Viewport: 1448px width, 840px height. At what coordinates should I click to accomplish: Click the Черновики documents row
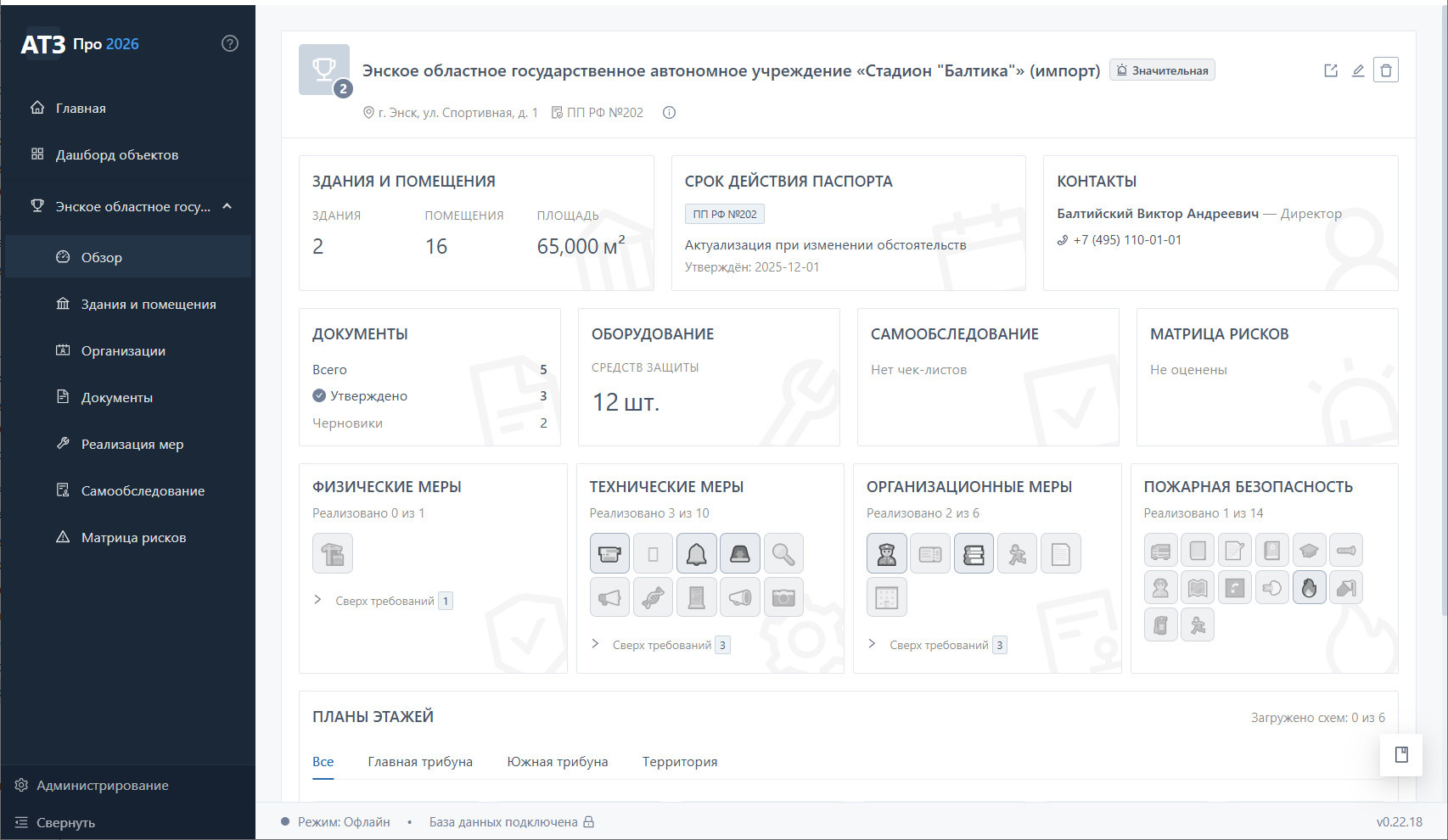[429, 423]
